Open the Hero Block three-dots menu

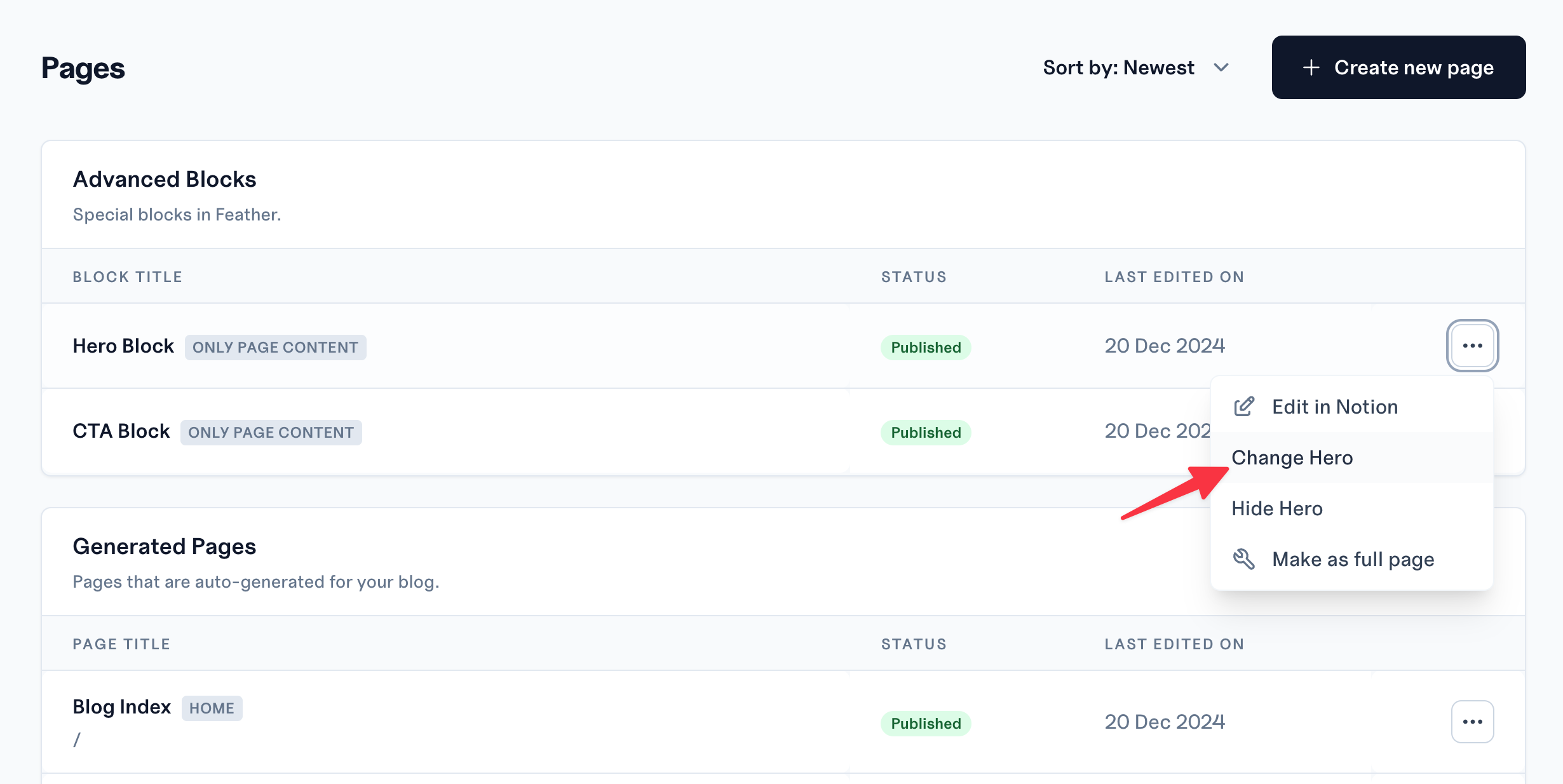click(1472, 346)
